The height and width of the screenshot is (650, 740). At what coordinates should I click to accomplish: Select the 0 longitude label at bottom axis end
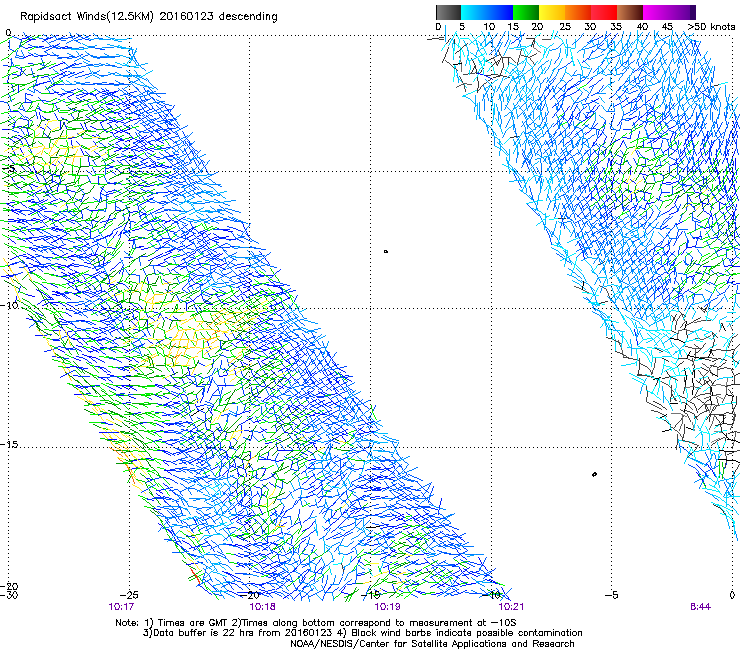pos(732,595)
